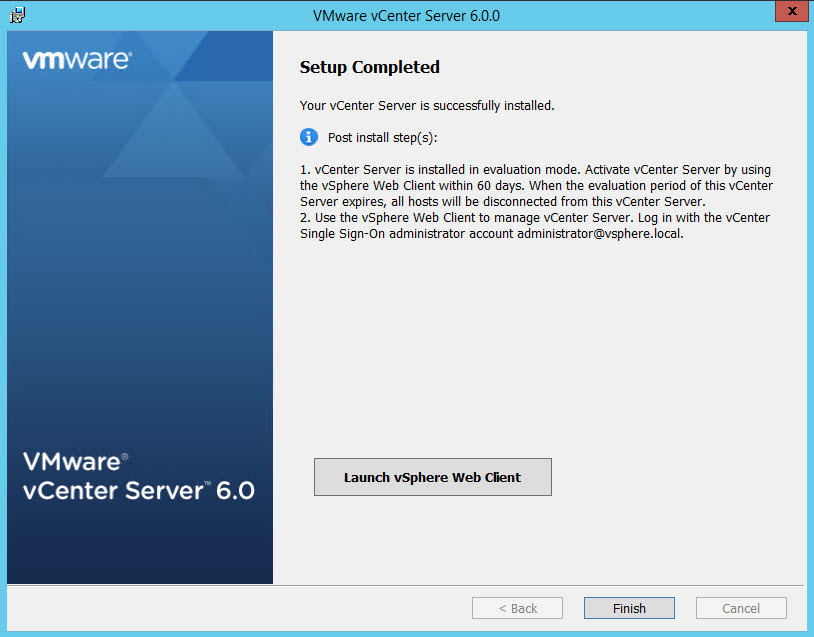Image resolution: width=814 pixels, height=637 pixels.
Task: Close the installer window with the X button
Action: 791,11
